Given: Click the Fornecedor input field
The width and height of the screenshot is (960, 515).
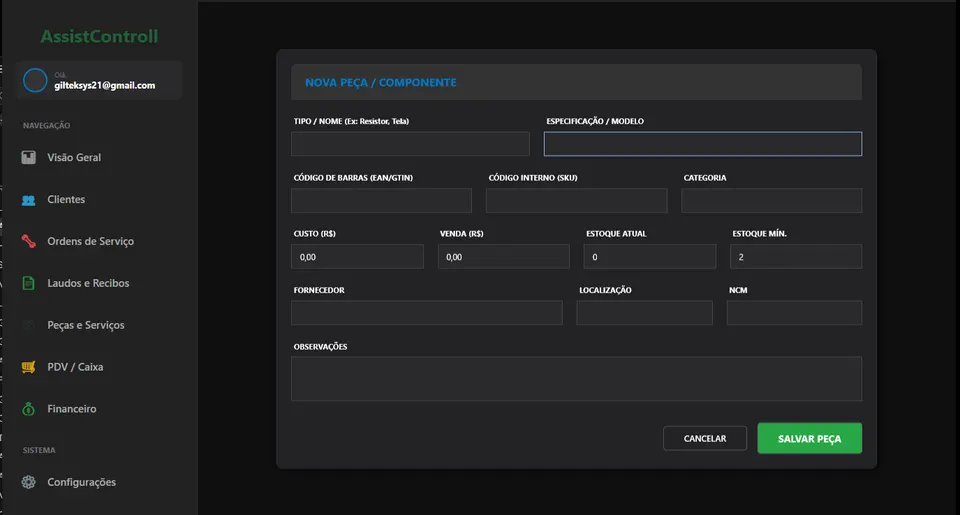Looking at the screenshot, I should point(427,313).
